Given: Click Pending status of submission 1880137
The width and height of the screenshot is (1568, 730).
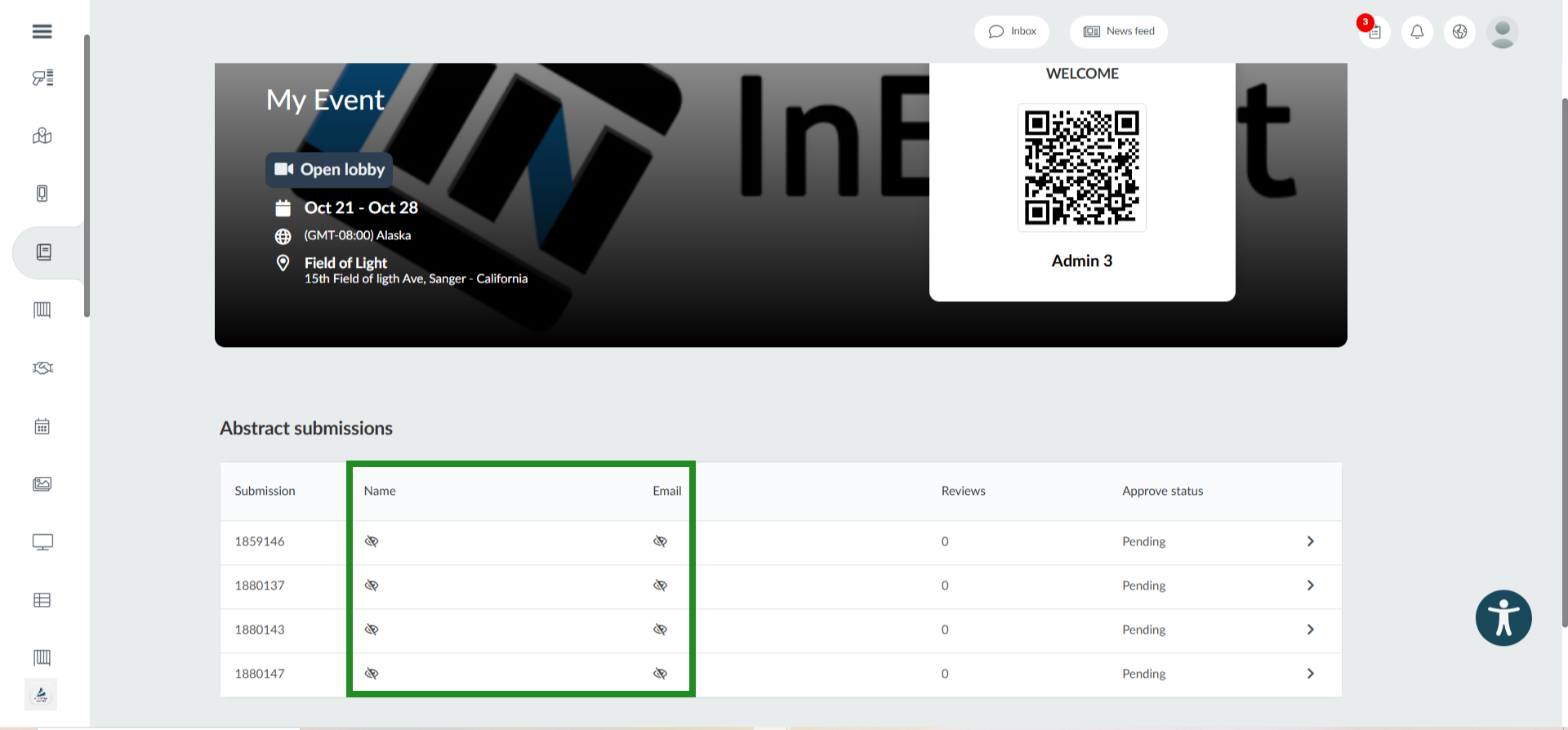Looking at the screenshot, I should click(x=1143, y=585).
